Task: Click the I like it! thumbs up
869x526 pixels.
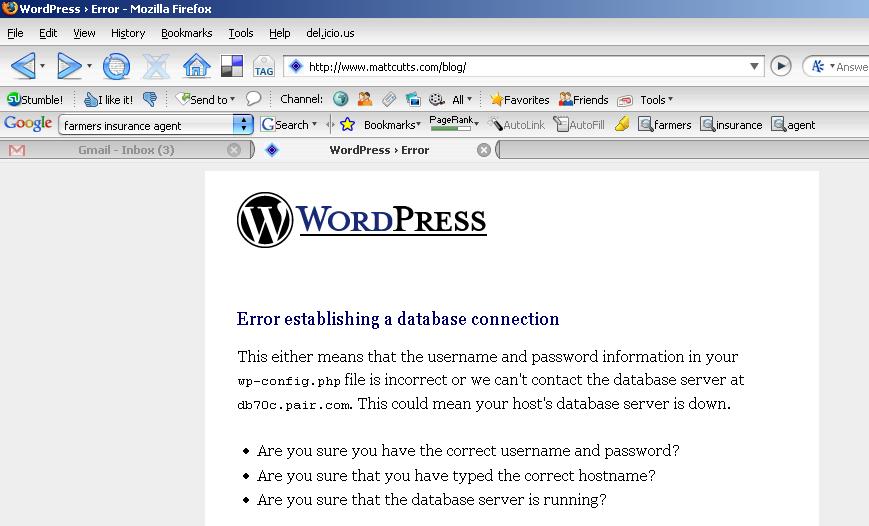Action: click(108, 100)
